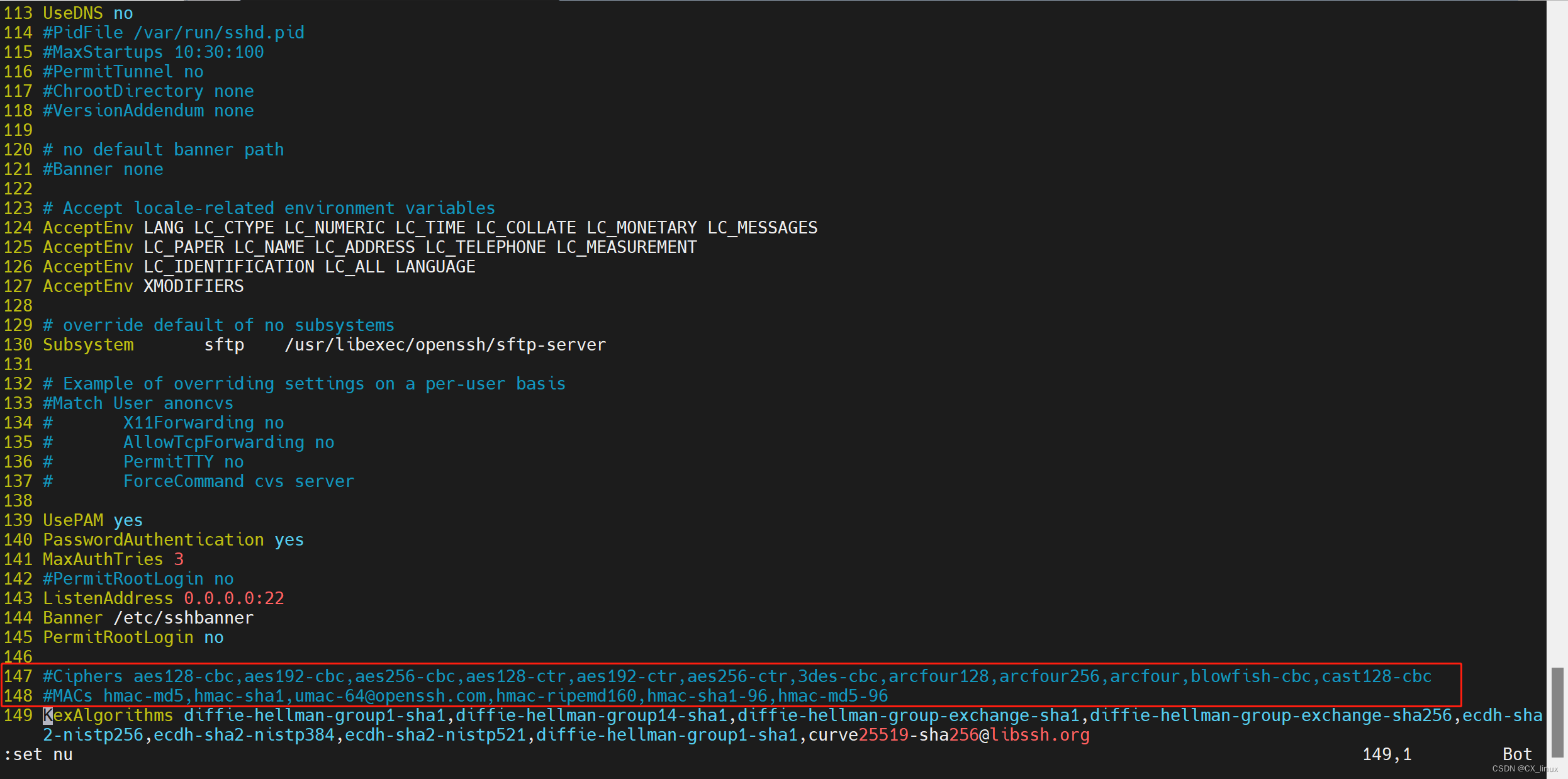Screen dimensions: 1568x779
Task: Click the UsePAM yes line
Action: click(x=92, y=520)
